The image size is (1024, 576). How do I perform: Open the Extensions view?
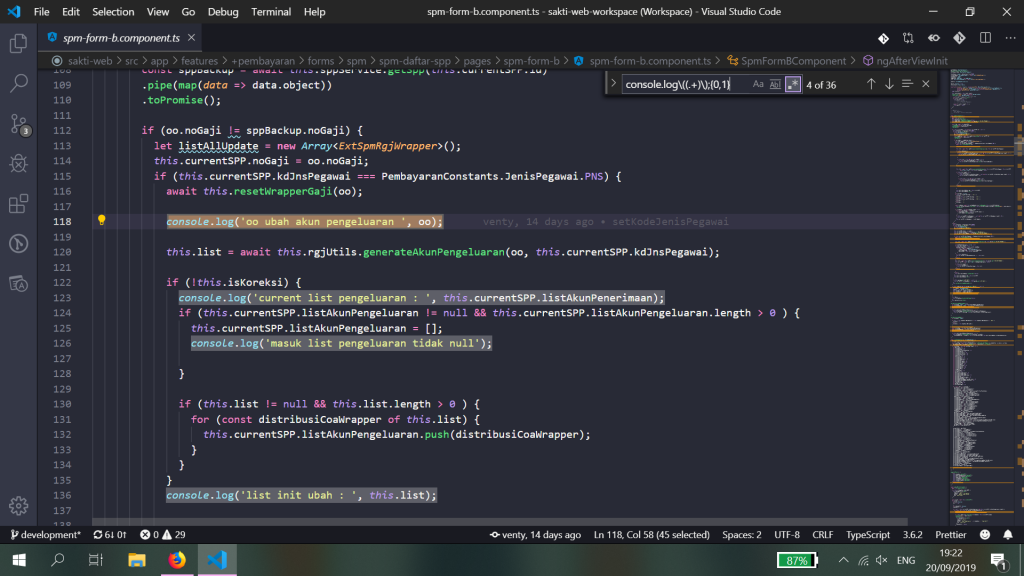pyautogui.click(x=18, y=204)
